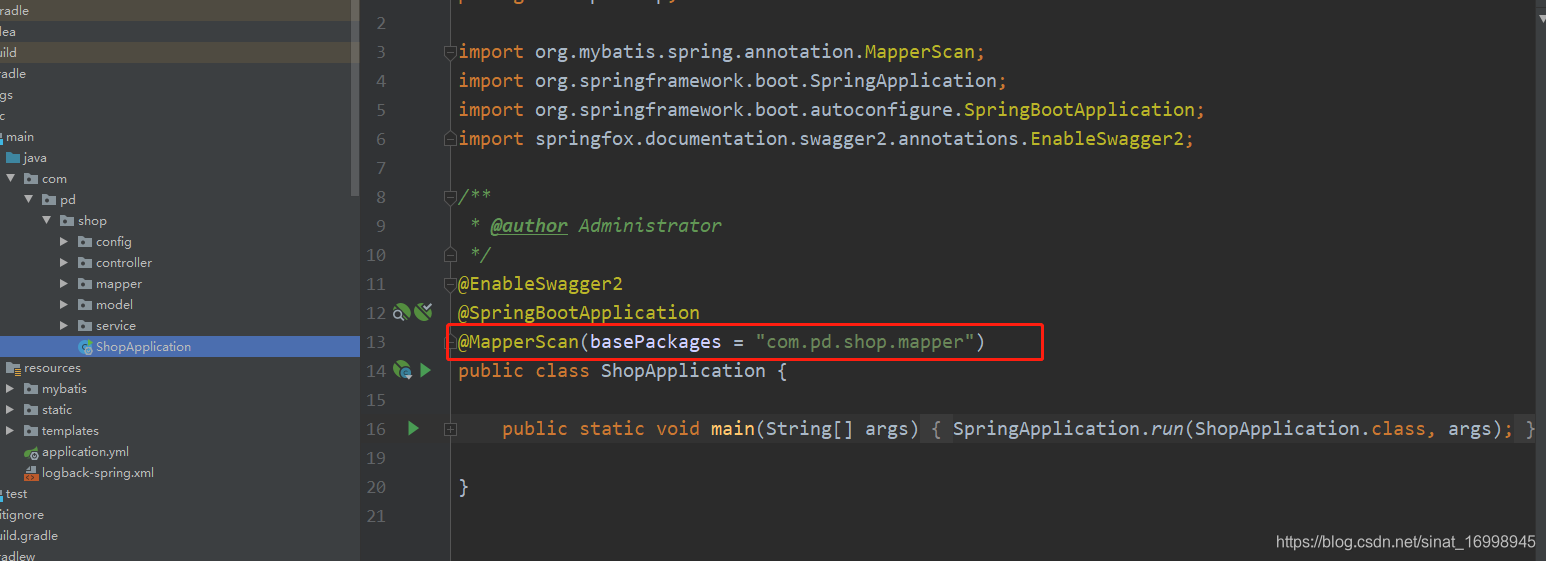Click the config package folder icon
The width and height of the screenshot is (1546, 561).
pos(85,242)
